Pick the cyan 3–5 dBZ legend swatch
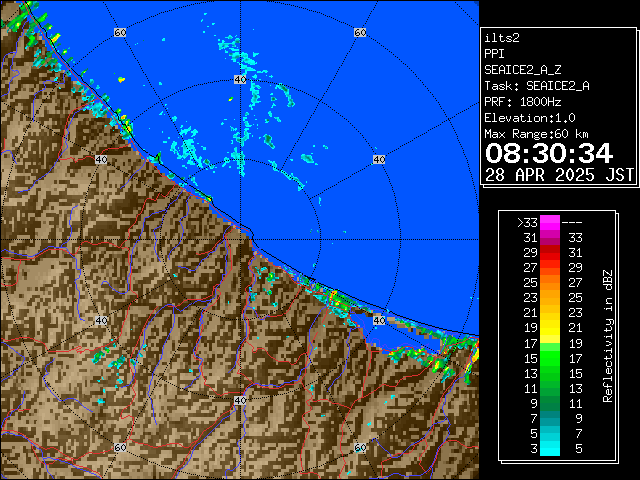 pos(550,448)
